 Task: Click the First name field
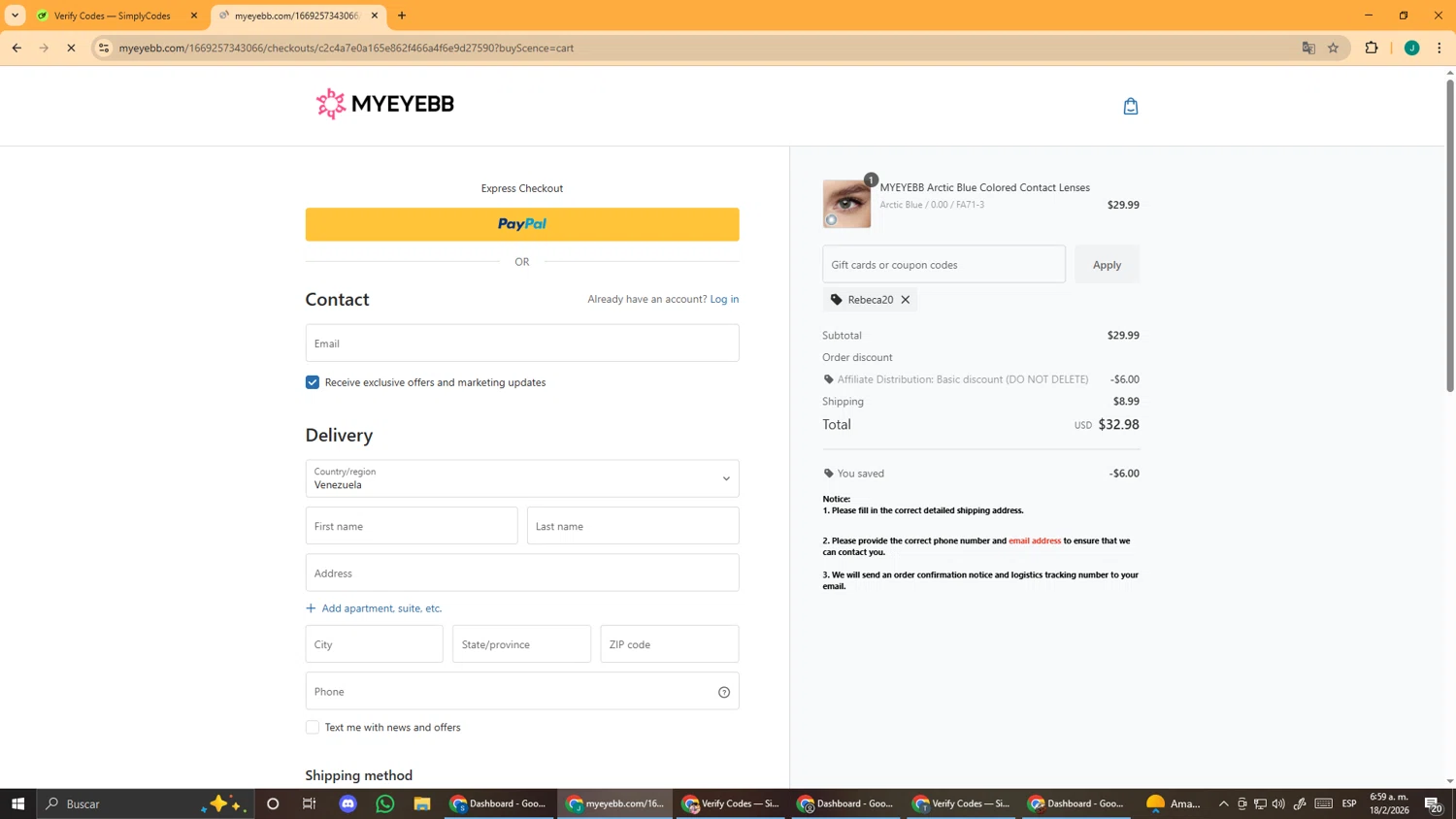point(412,526)
